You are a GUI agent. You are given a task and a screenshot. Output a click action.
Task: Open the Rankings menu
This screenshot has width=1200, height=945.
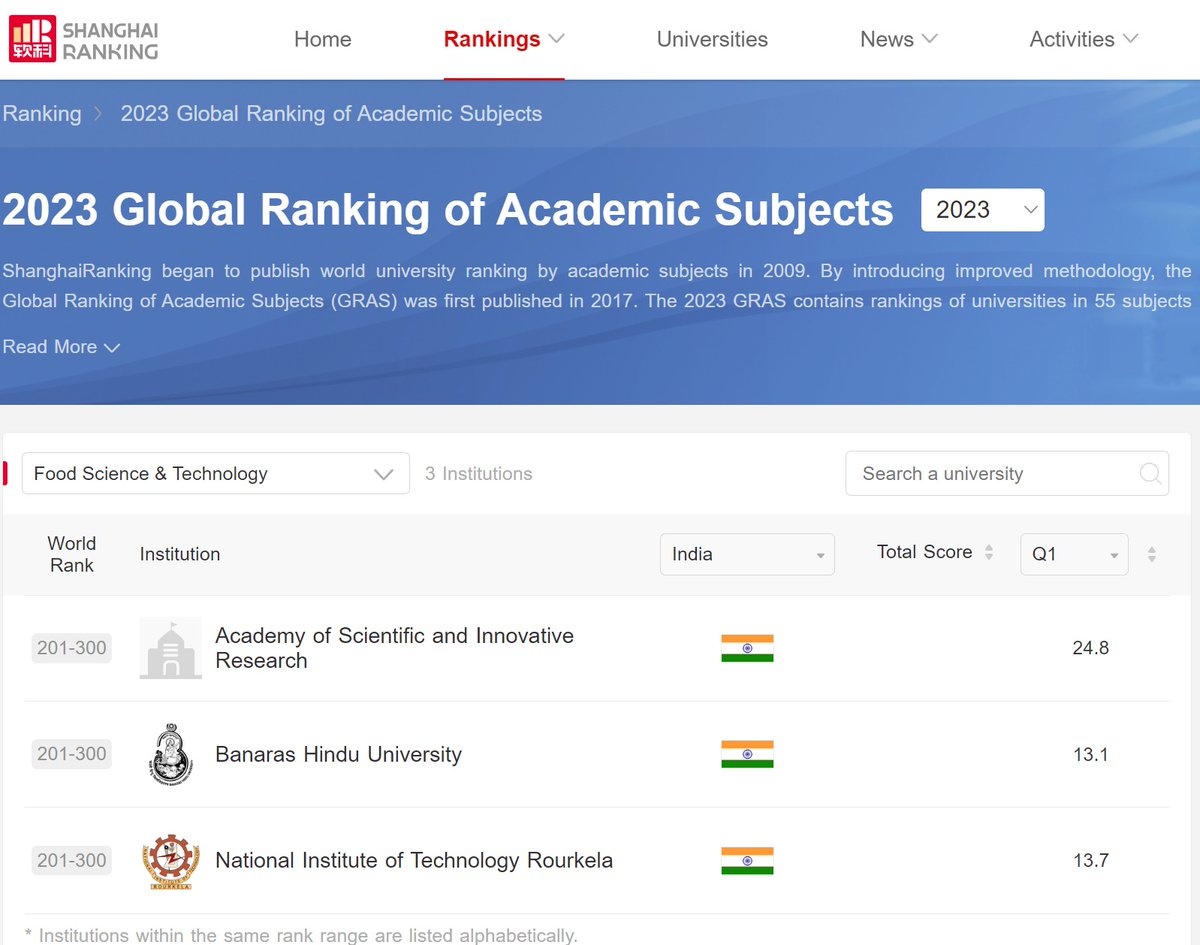tap(504, 40)
